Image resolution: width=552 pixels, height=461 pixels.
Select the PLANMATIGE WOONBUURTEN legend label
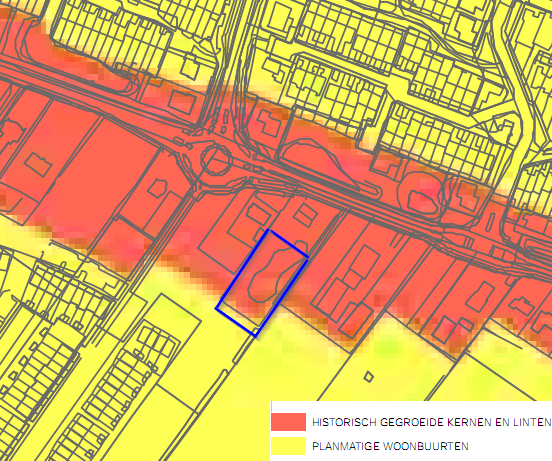[390, 446]
